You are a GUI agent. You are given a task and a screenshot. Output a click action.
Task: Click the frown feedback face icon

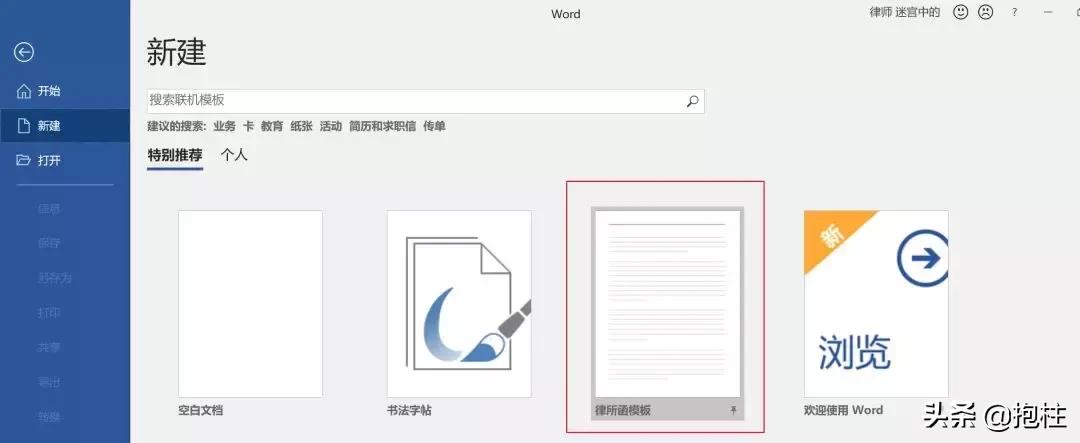[x=986, y=12]
